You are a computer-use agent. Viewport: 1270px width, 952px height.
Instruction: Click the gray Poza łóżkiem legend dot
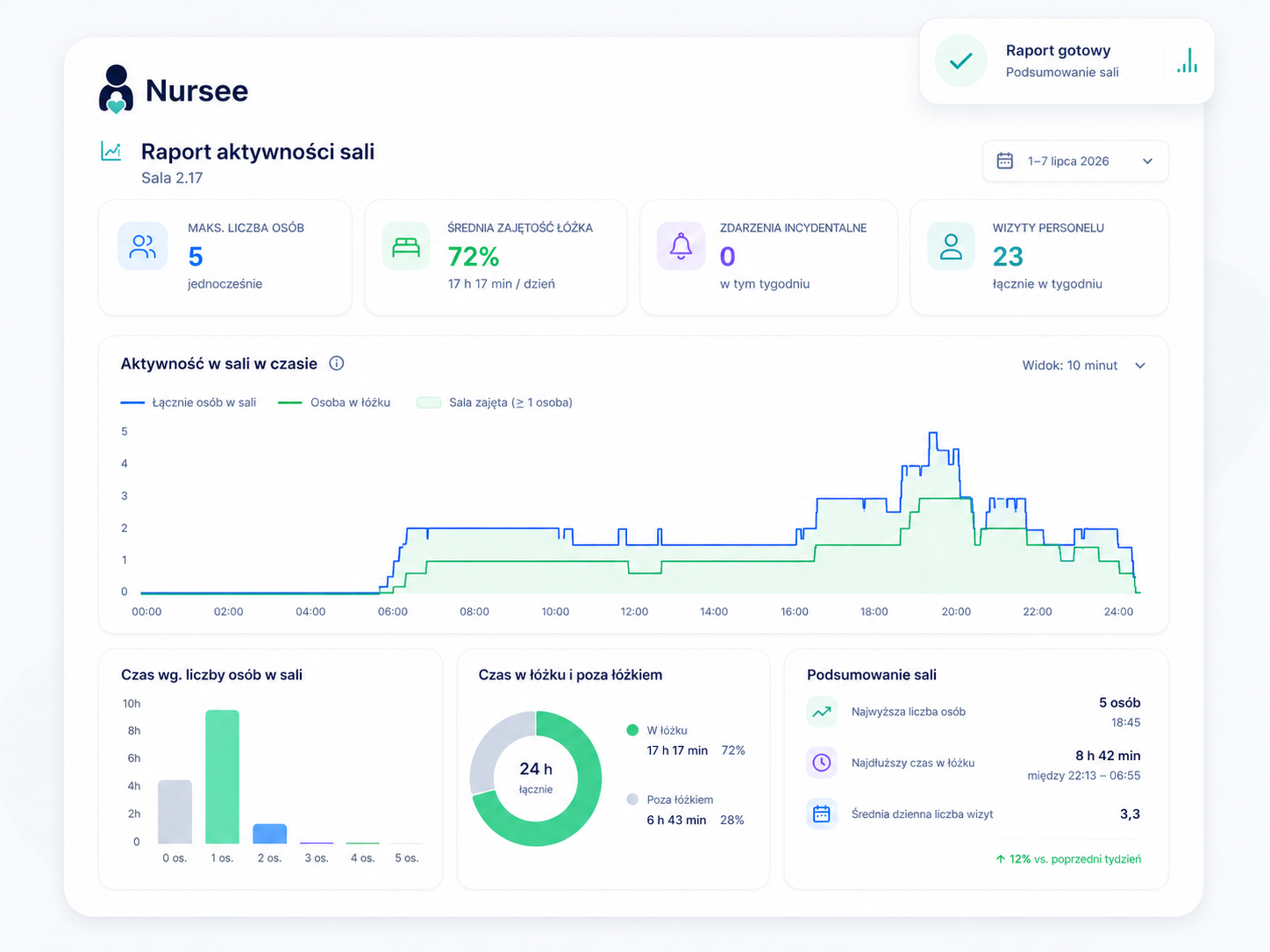click(632, 799)
